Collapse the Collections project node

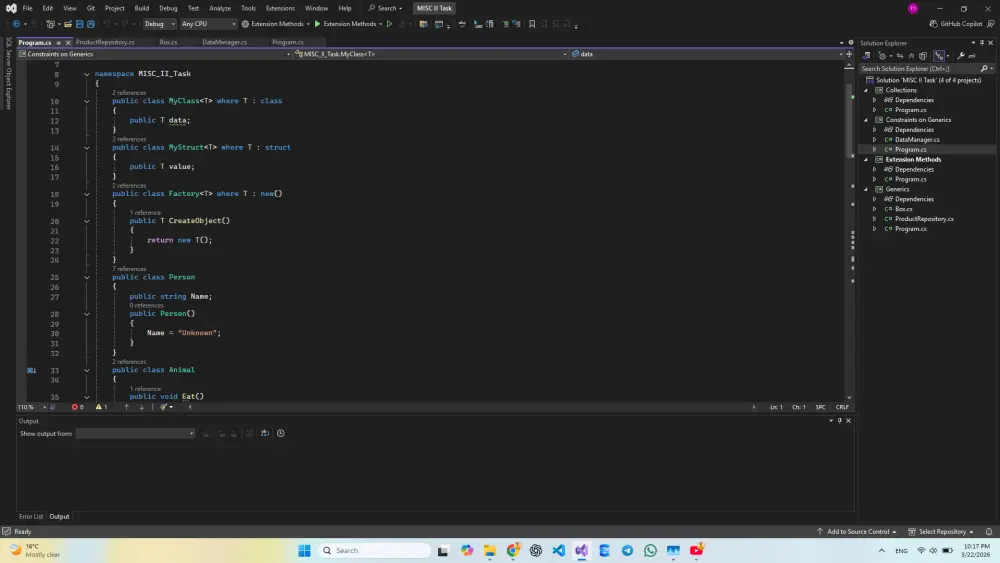point(866,90)
